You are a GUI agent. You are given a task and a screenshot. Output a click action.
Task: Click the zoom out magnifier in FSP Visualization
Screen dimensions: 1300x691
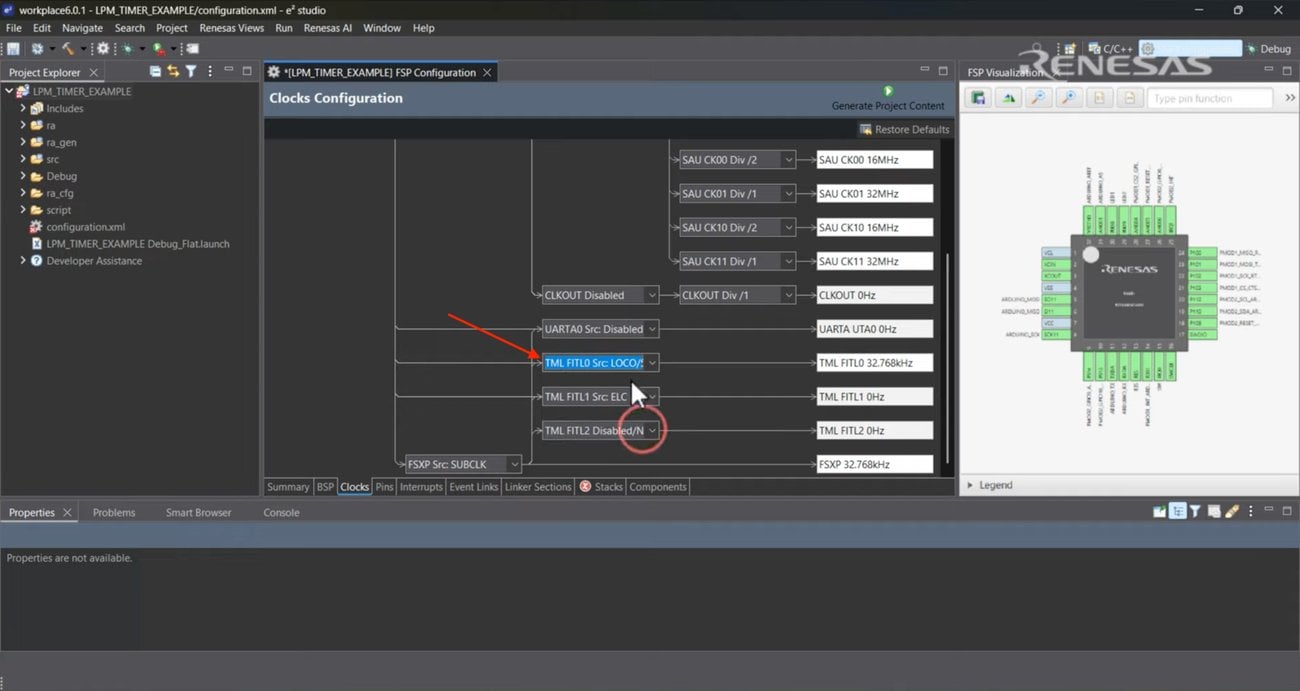point(1039,98)
